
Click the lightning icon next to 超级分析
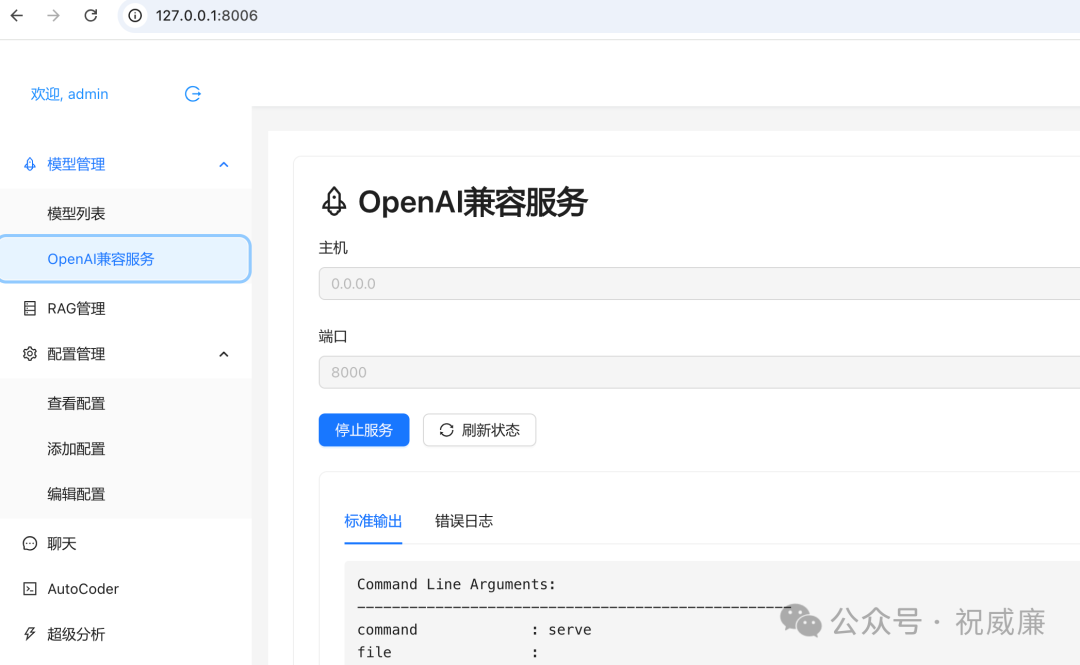pyautogui.click(x=29, y=633)
